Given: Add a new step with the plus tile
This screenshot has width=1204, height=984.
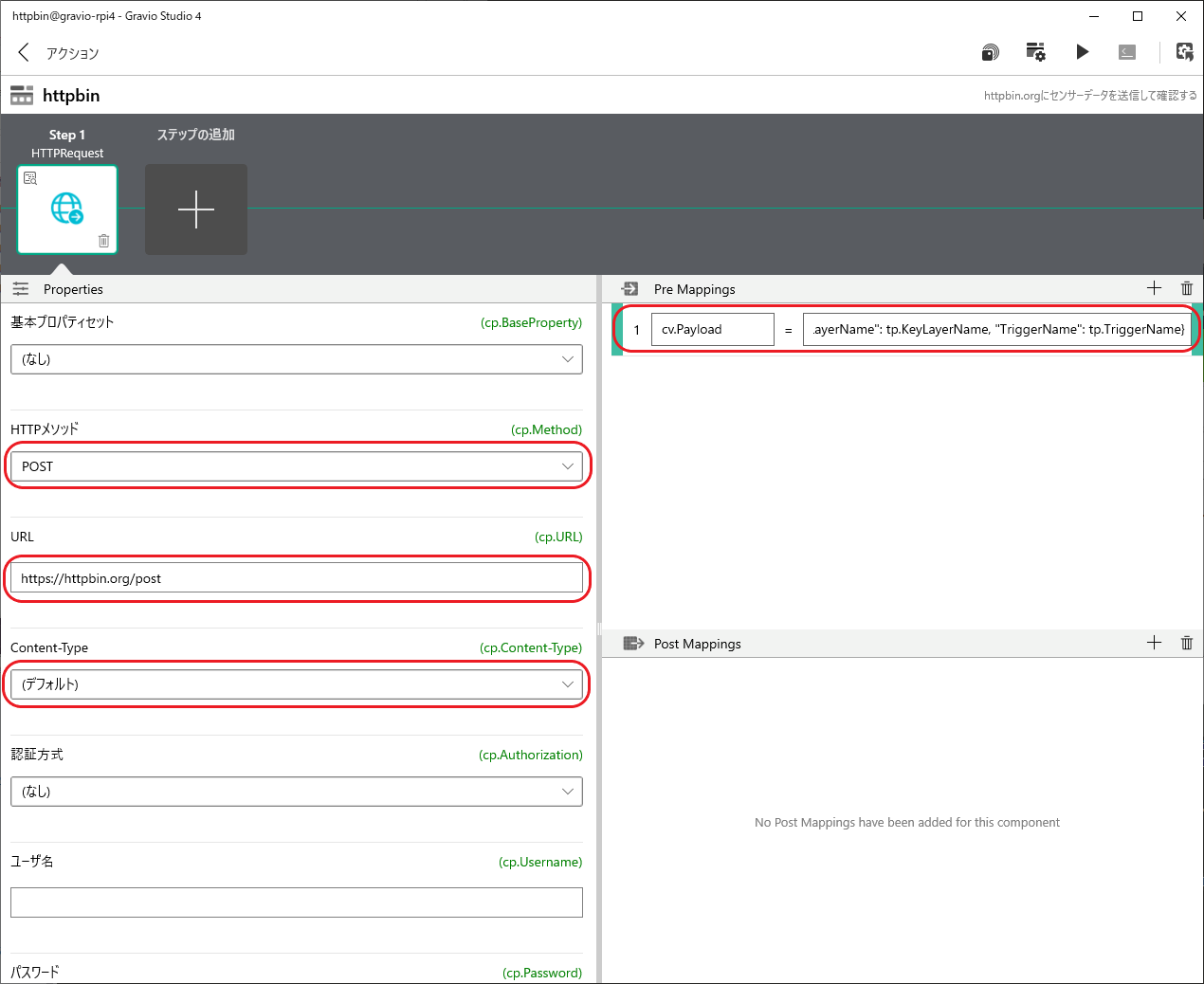Looking at the screenshot, I should click(x=196, y=210).
